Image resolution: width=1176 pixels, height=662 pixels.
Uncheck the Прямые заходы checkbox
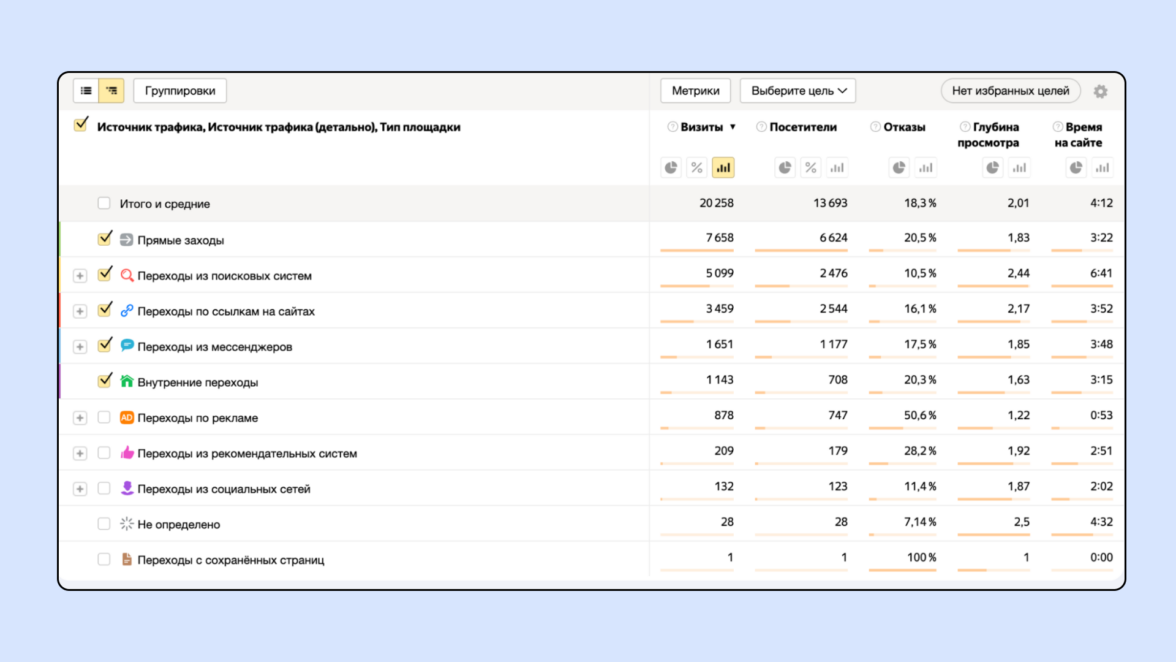coord(104,239)
